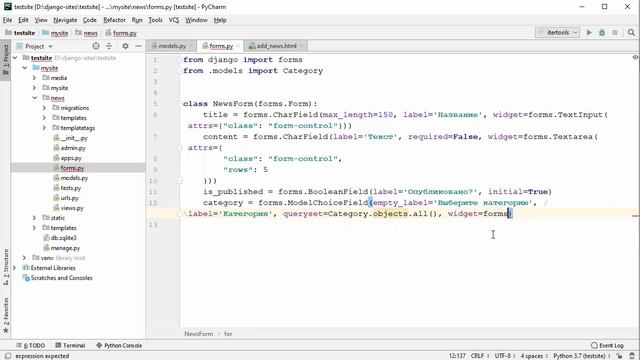The image size is (640, 360).
Task: Click the mysite breadcrumb in navigation bar
Action: tap(59, 33)
